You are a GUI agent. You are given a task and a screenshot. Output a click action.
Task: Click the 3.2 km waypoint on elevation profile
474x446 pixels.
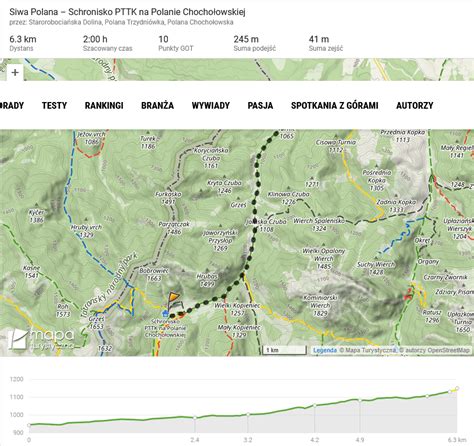point(248,414)
